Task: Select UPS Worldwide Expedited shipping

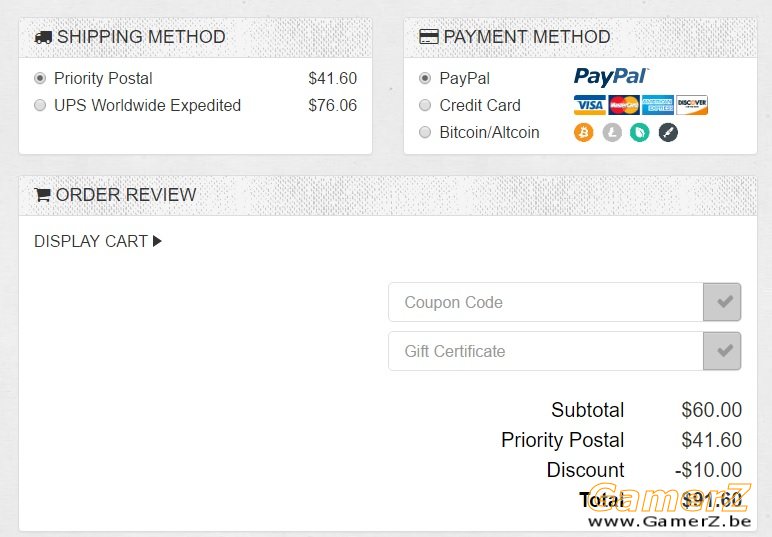Action: [x=40, y=105]
